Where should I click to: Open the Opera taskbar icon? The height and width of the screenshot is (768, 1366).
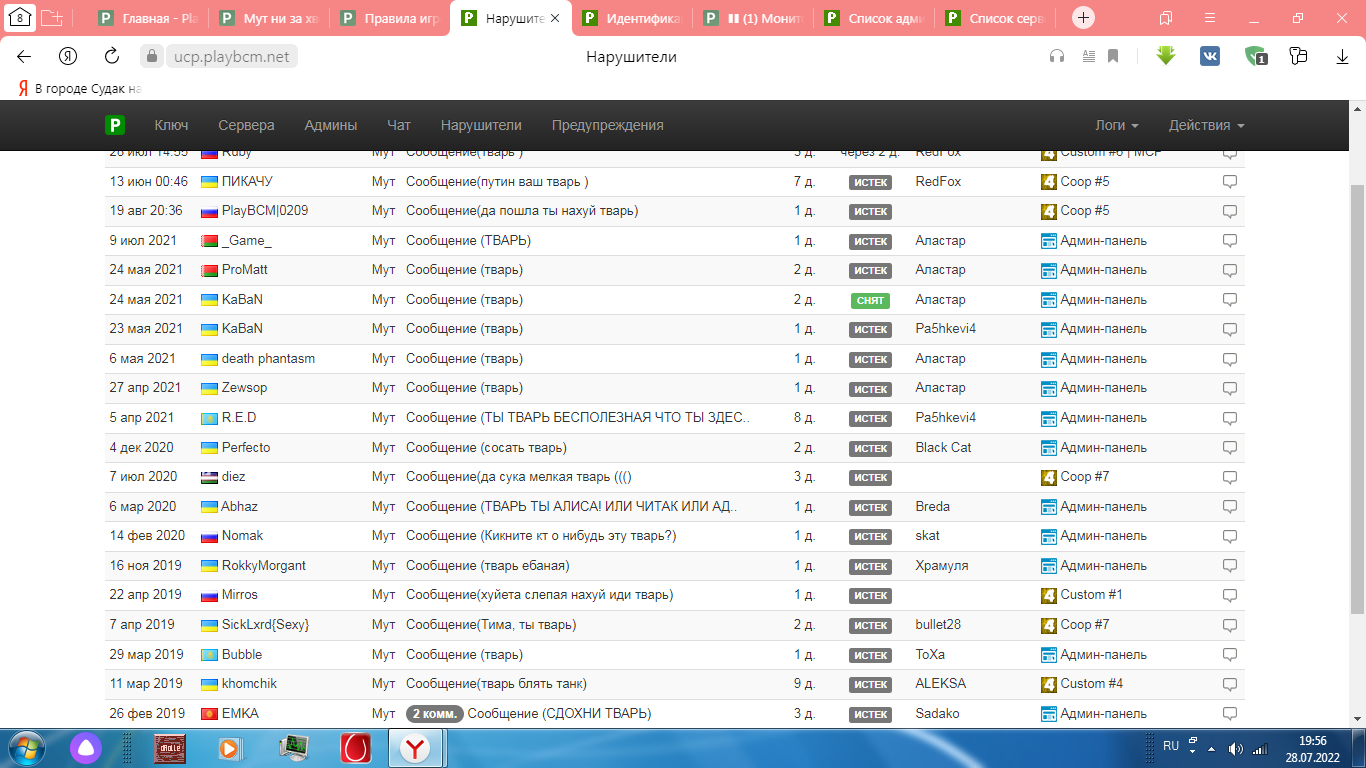355,748
